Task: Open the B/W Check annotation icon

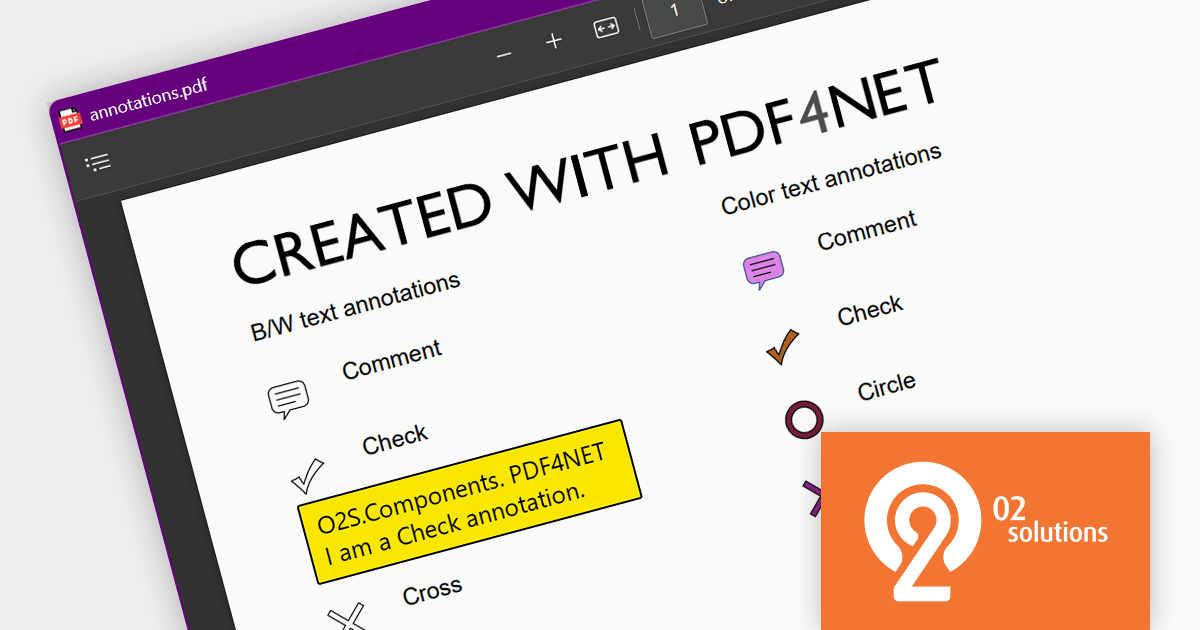Action: point(307,475)
